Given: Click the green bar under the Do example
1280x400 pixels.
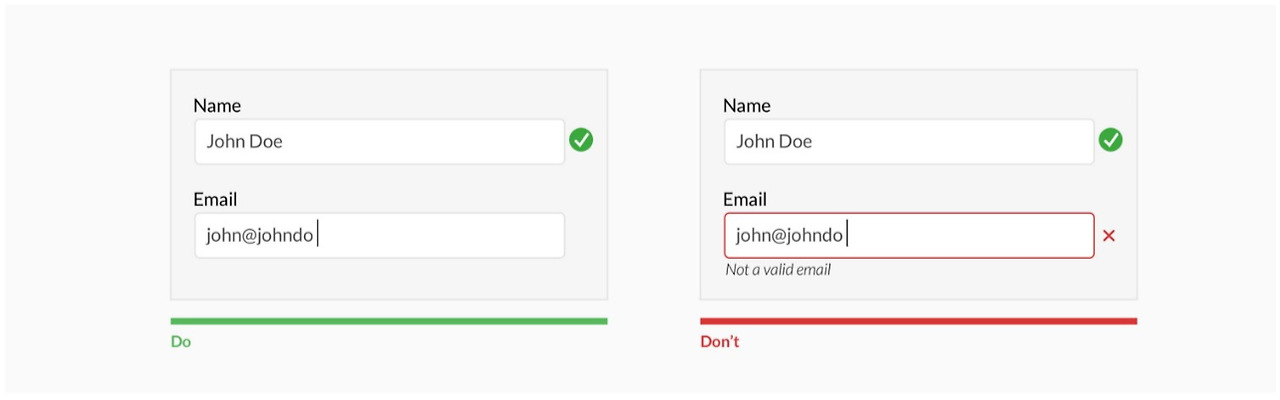Looking at the screenshot, I should pyautogui.click(x=389, y=321).
